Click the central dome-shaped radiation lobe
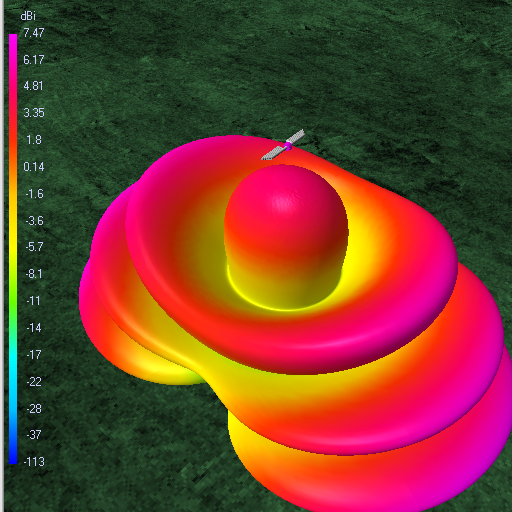 coord(286,233)
